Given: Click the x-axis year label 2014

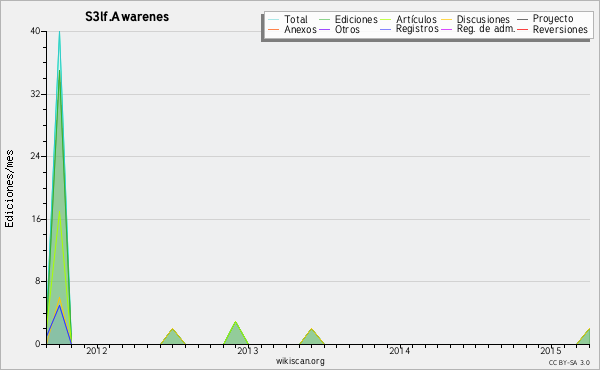Looking at the screenshot, I should click(399, 351).
